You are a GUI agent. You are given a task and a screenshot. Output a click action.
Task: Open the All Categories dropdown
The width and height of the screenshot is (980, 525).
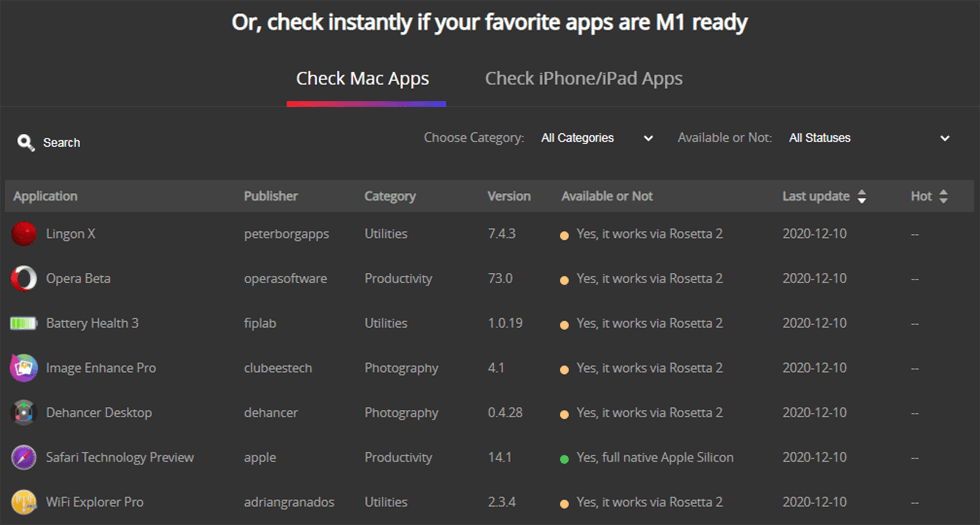(597, 138)
